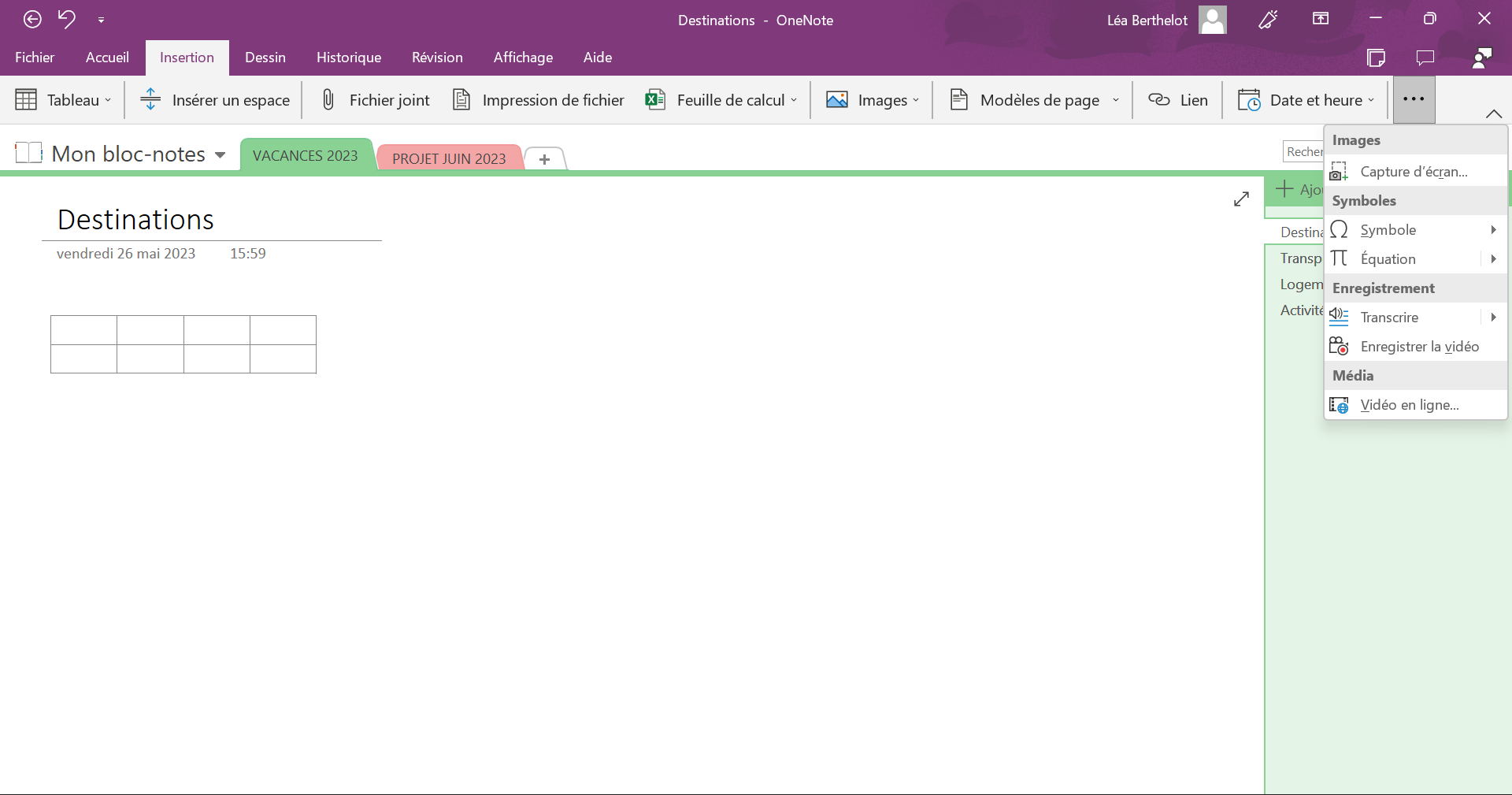The image size is (1512, 795).
Task: Click the date vendredi 26 mai 2023
Action: (126, 254)
